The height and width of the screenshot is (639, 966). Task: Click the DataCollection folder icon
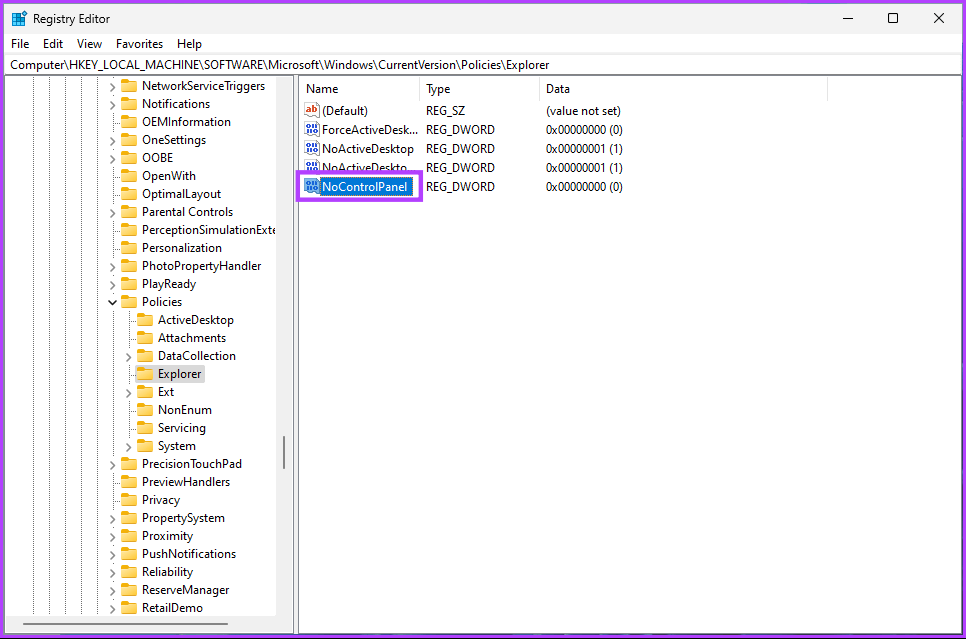(145, 356)
